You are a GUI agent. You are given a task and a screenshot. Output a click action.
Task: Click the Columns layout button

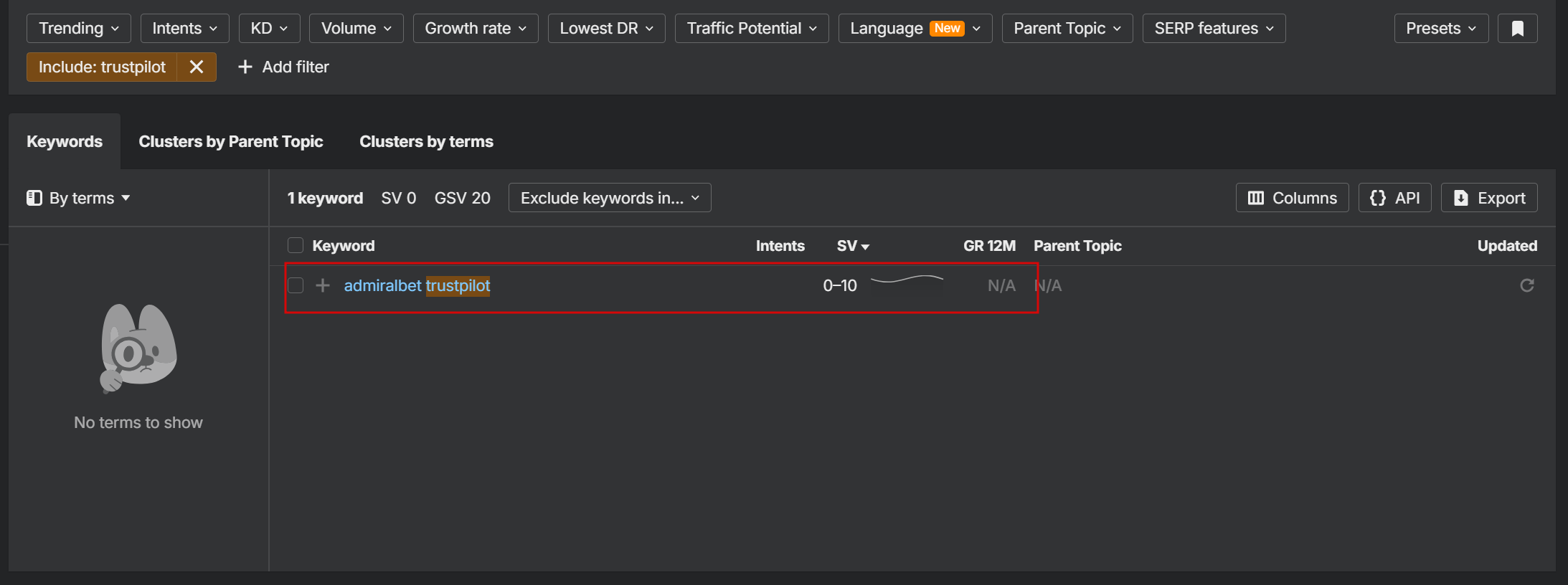[x=1292, y=198]
